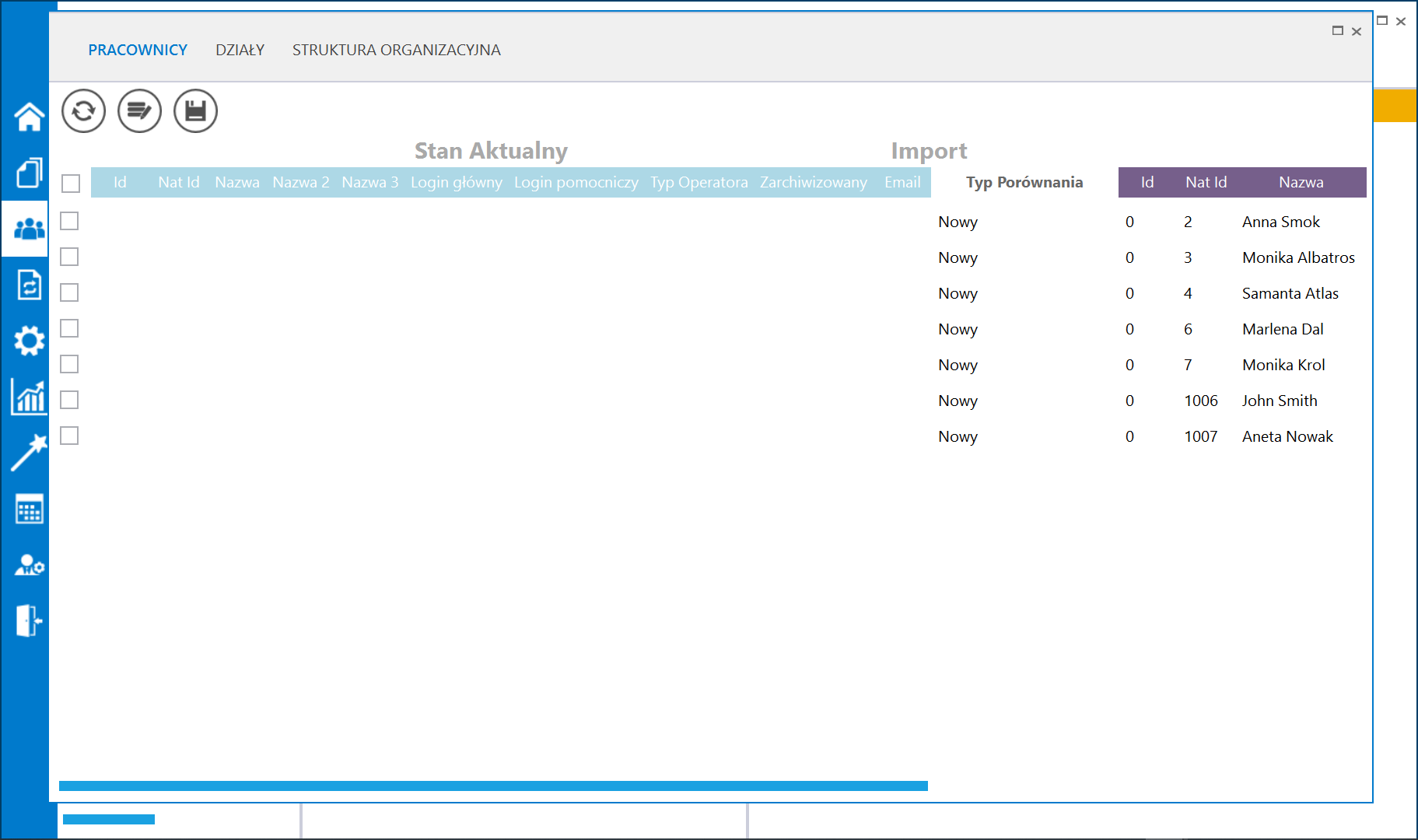This screenshot has width=1418, height=840.
Task: Click the Nat Id value 1006
Action: [1201, 401]
